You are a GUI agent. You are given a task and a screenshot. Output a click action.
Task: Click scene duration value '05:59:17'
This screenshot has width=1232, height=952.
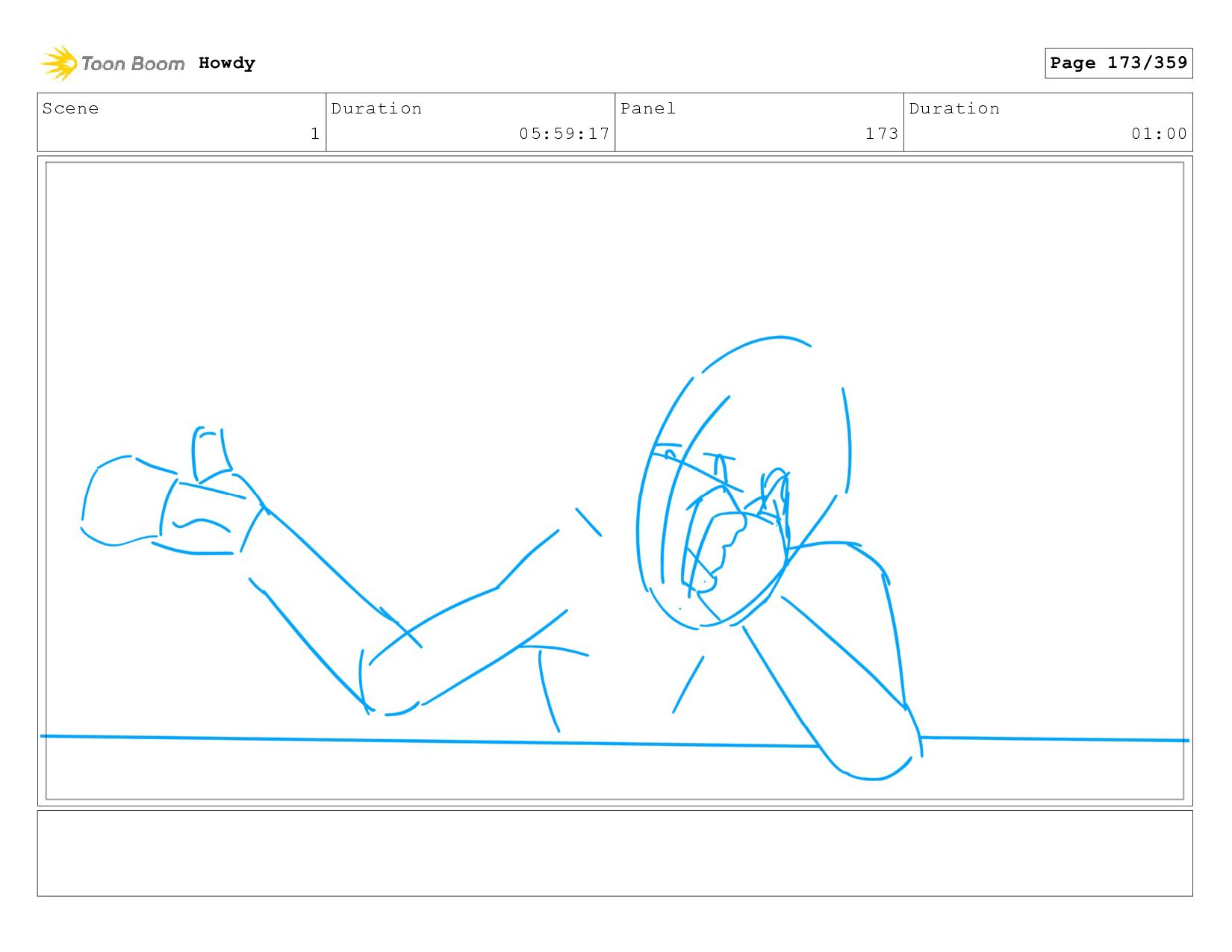click(564, 134)
